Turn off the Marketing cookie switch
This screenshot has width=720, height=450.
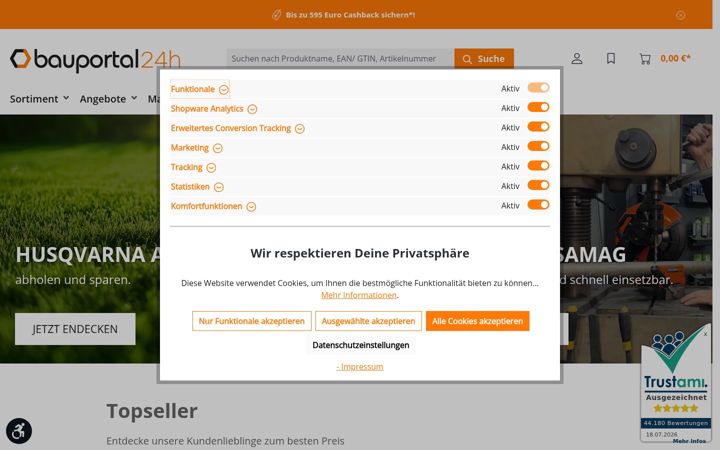click(x=538, y=146)
